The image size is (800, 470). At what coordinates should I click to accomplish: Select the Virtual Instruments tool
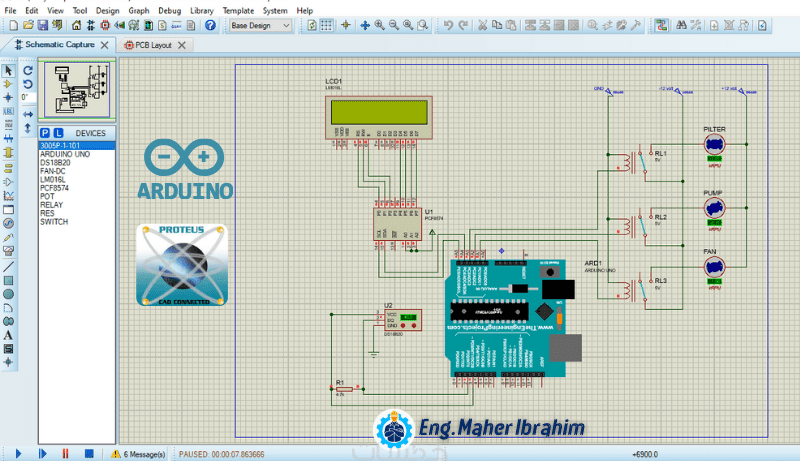(8, 251)
